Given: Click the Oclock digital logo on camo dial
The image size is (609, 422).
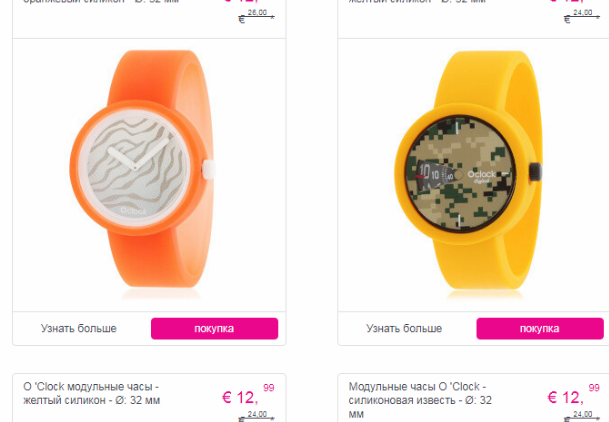Looking at the screenshot, I should click(482, 175).
